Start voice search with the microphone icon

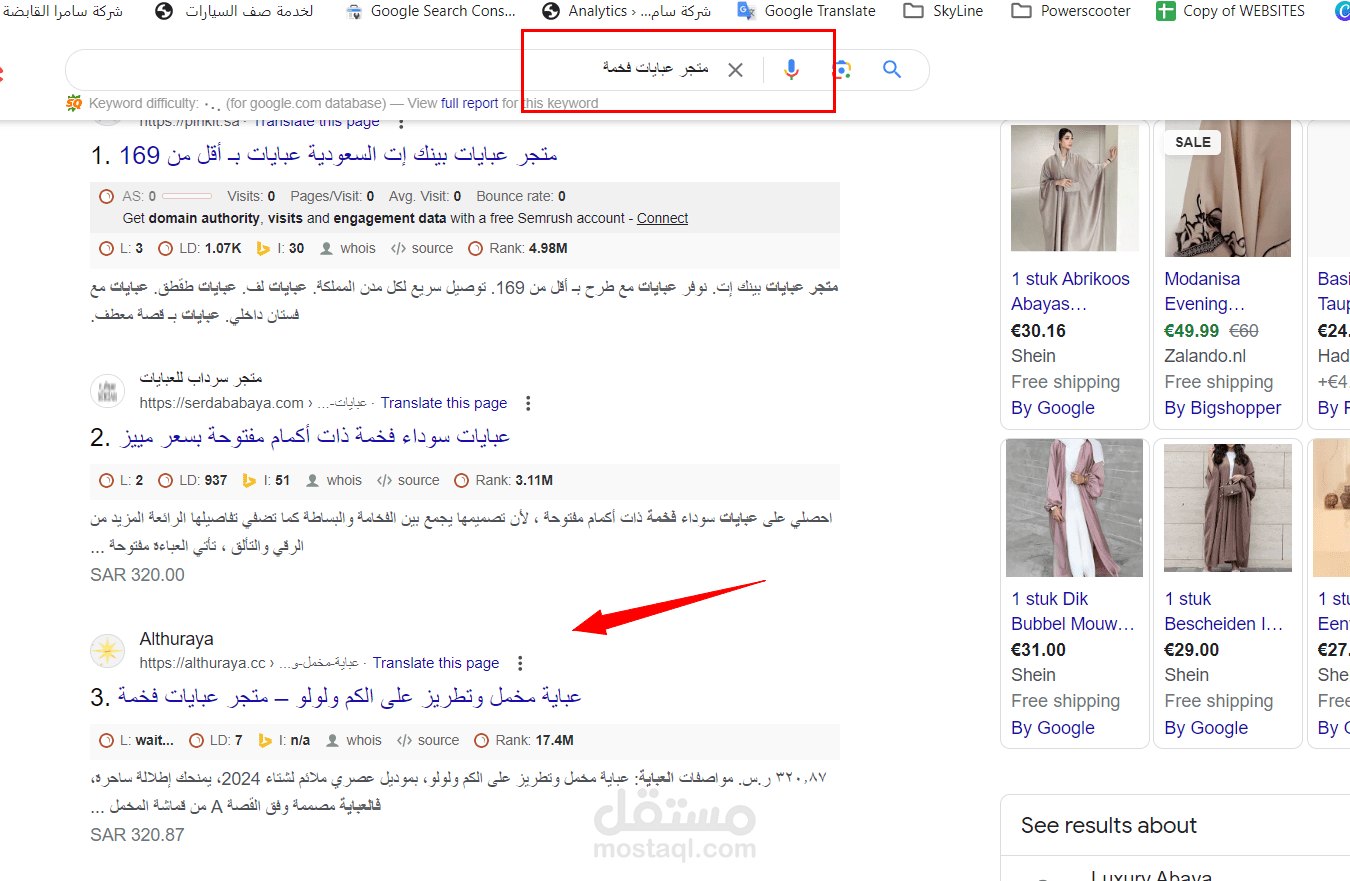point(791,69)
